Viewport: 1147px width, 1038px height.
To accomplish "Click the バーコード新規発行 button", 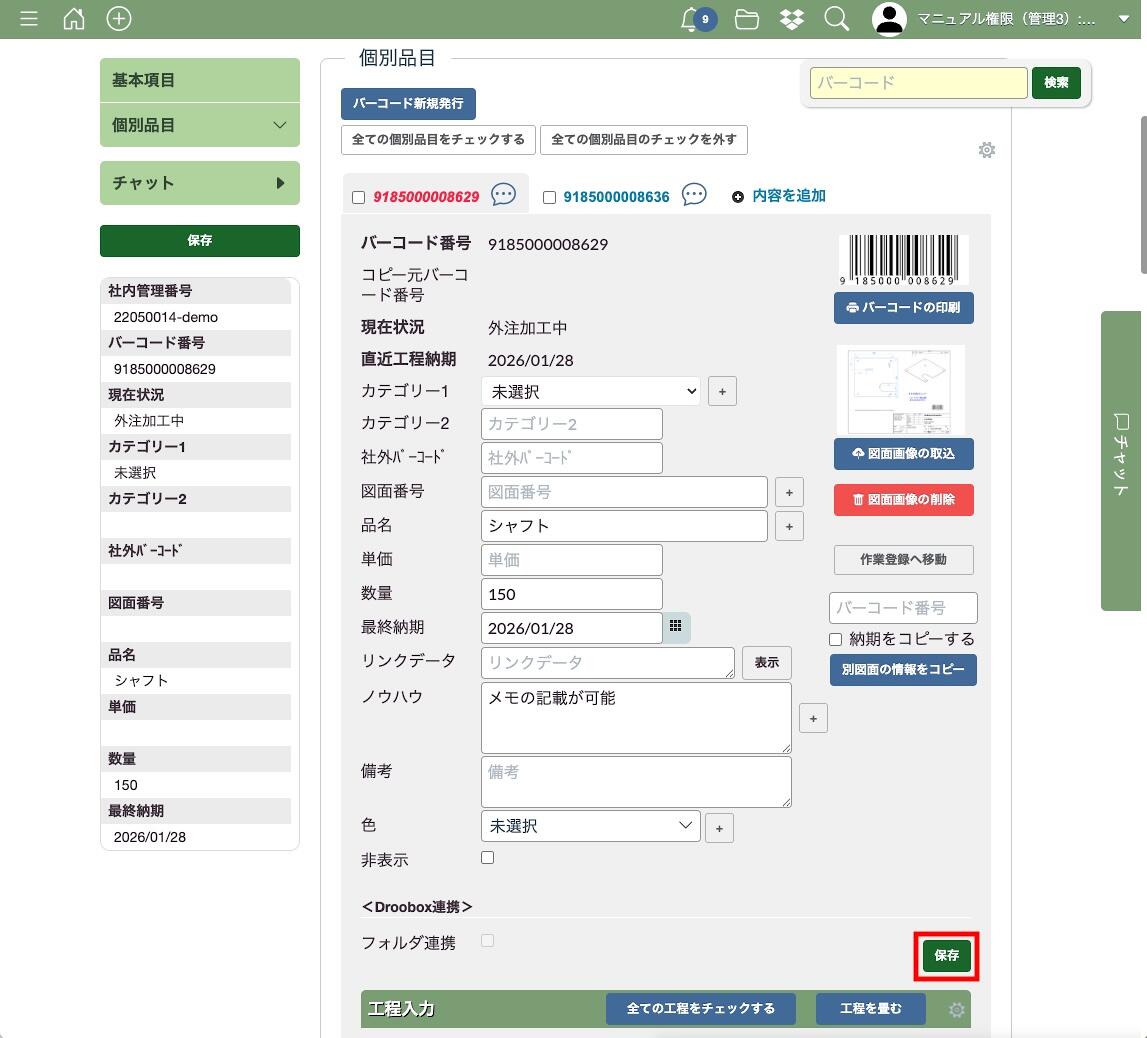I will [408, 103].
